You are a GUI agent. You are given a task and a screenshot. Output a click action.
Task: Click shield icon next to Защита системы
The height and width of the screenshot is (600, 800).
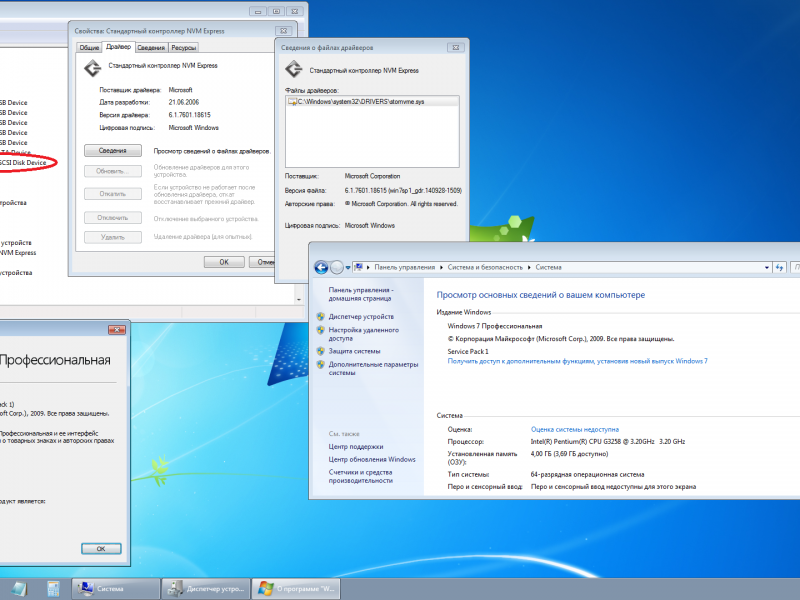tap(320, 351)
